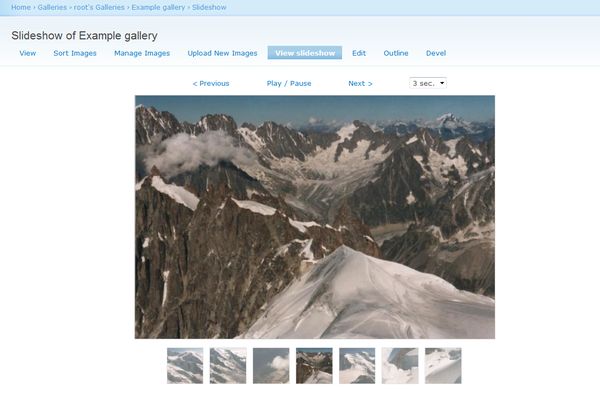
Task: Advance with the Next > link
Action: click(360, 83)
